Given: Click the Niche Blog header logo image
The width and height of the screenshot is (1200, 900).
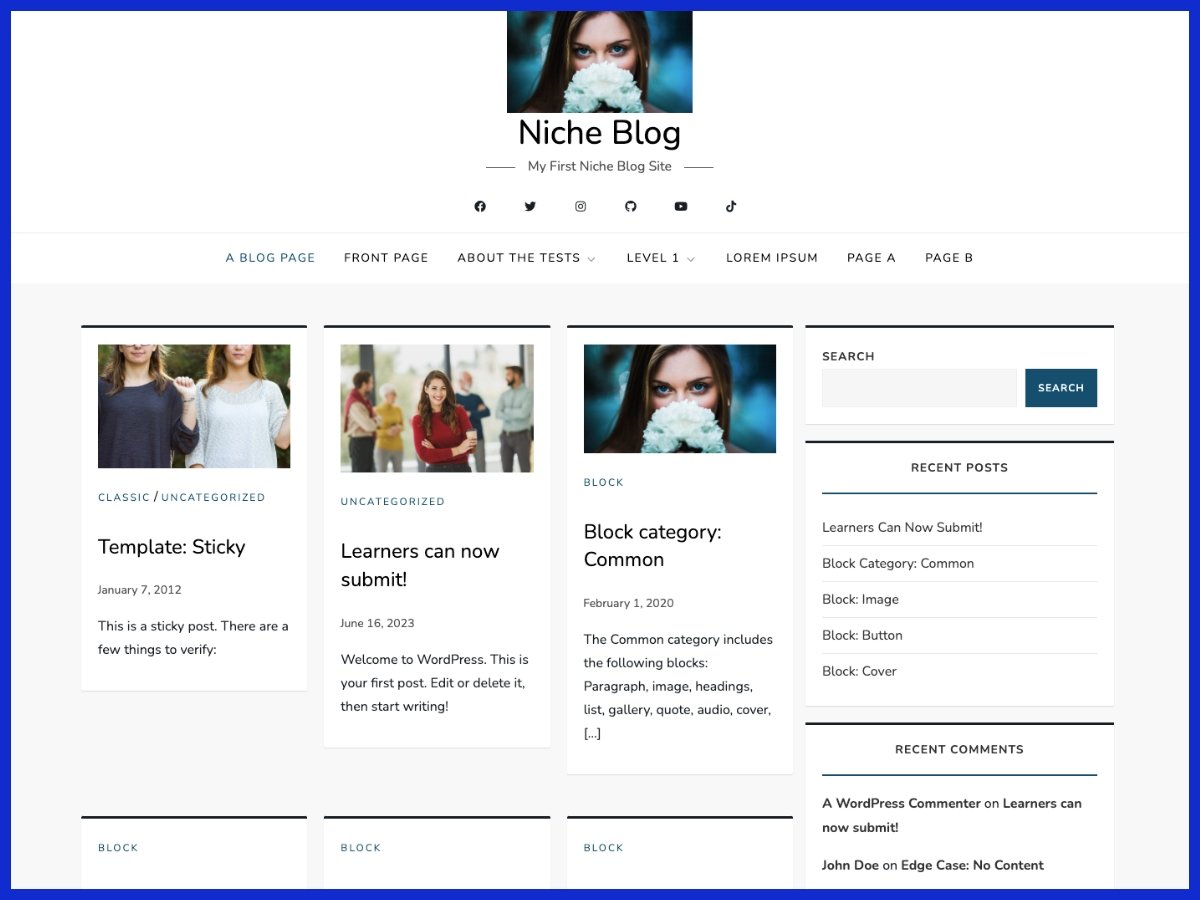Looking at the screenshot, I should (599, 62).
